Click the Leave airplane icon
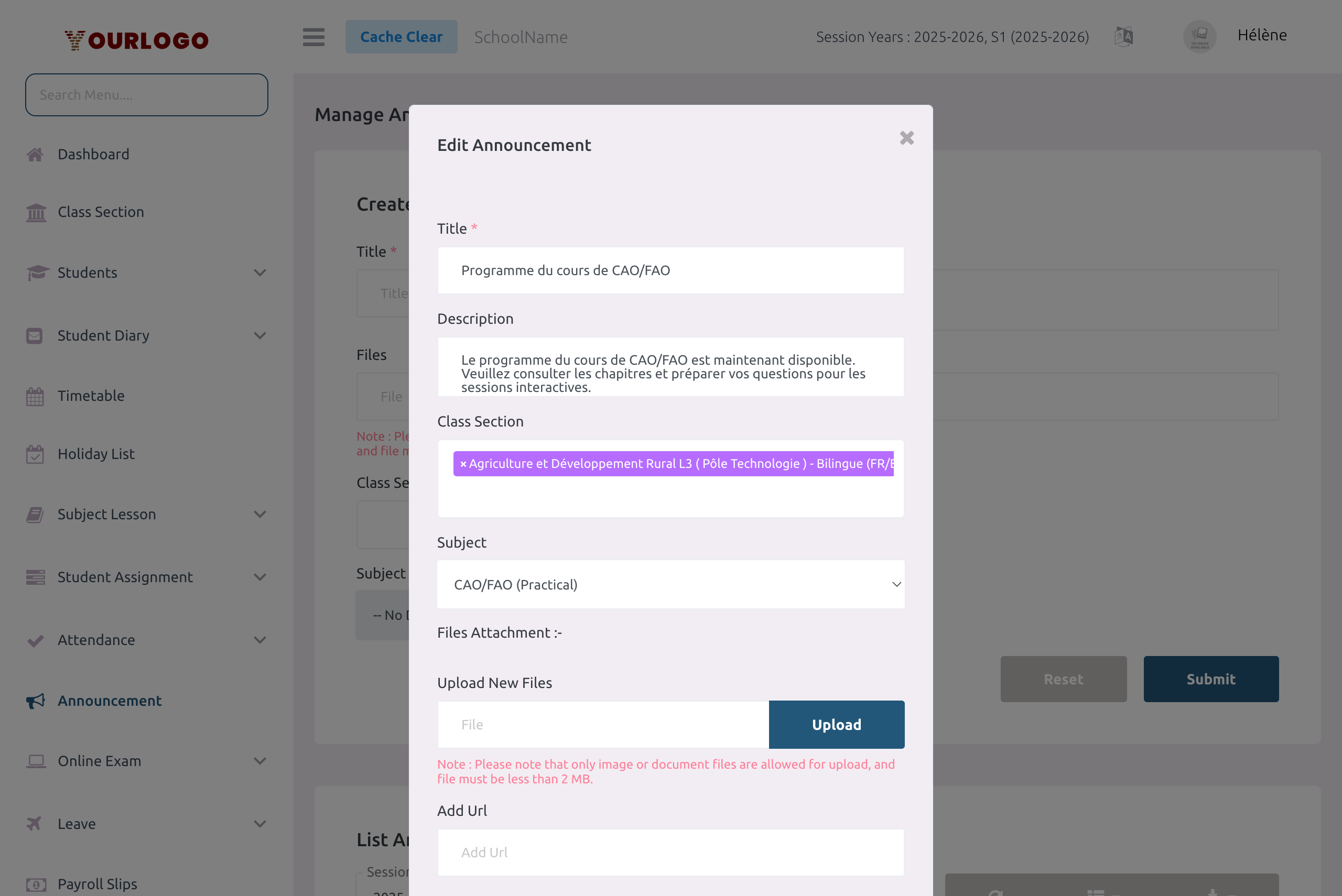This screenshot has width=1342, height=896. click(34, 823)
